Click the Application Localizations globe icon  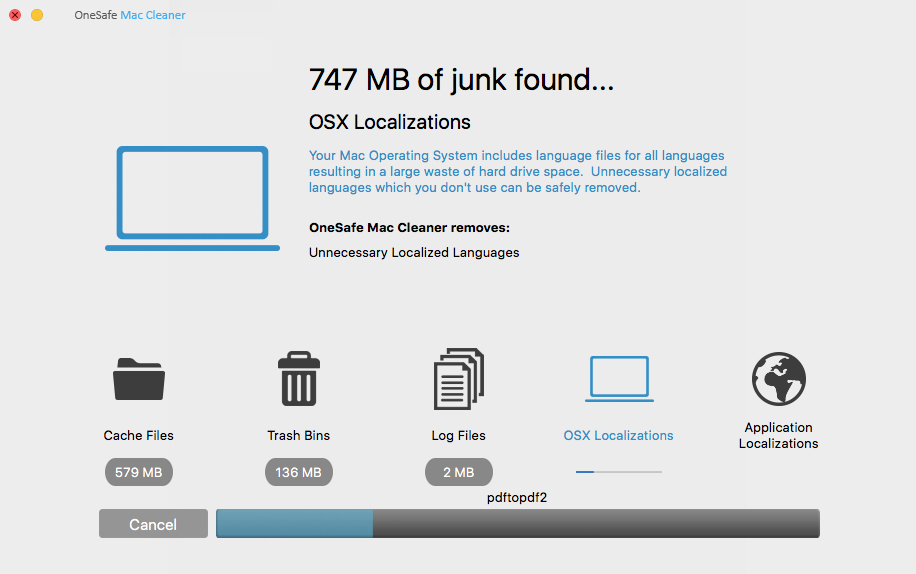pyautogui.click(x=779, y=379)
